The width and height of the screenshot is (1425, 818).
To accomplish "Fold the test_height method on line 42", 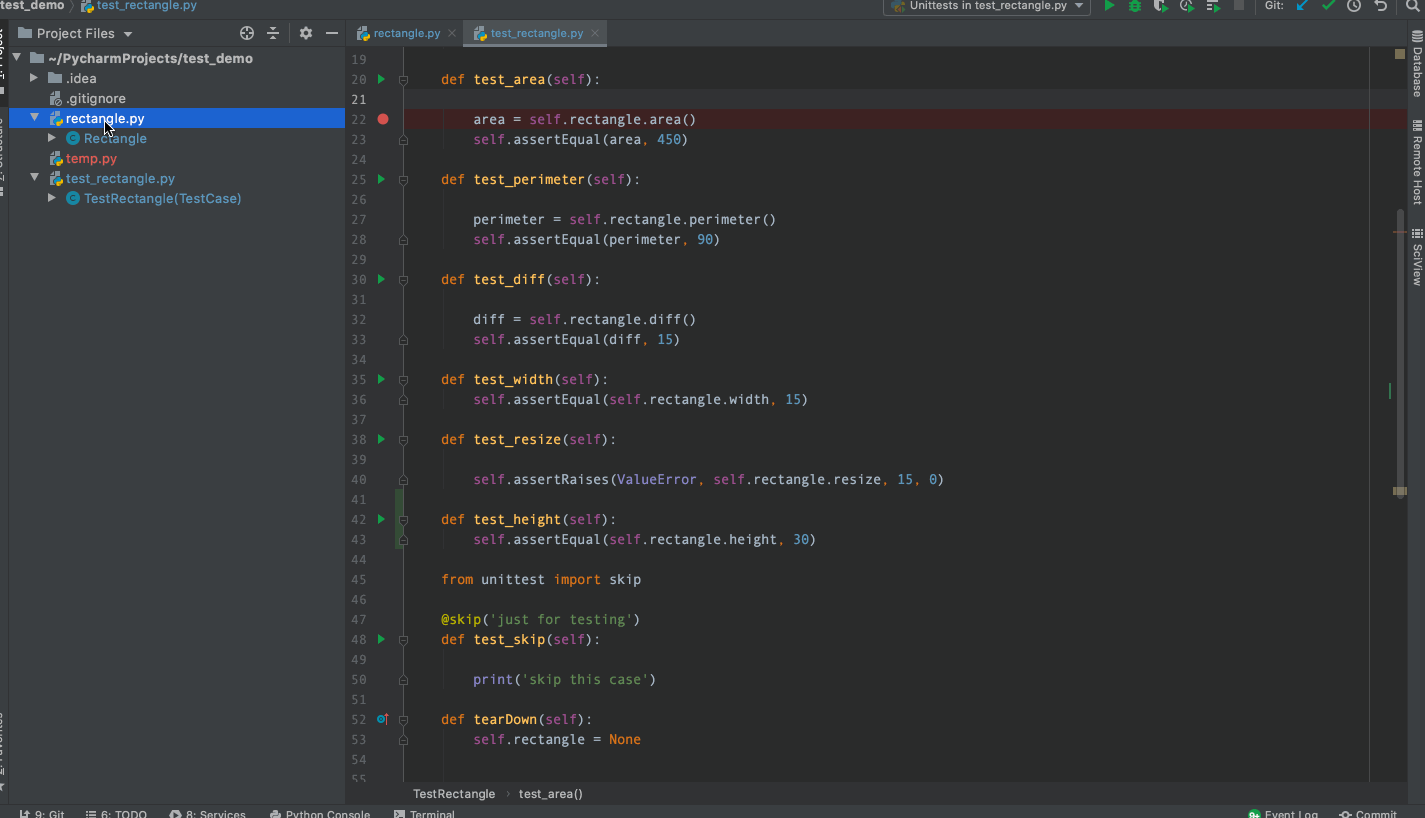I will (x=403, y=519).
